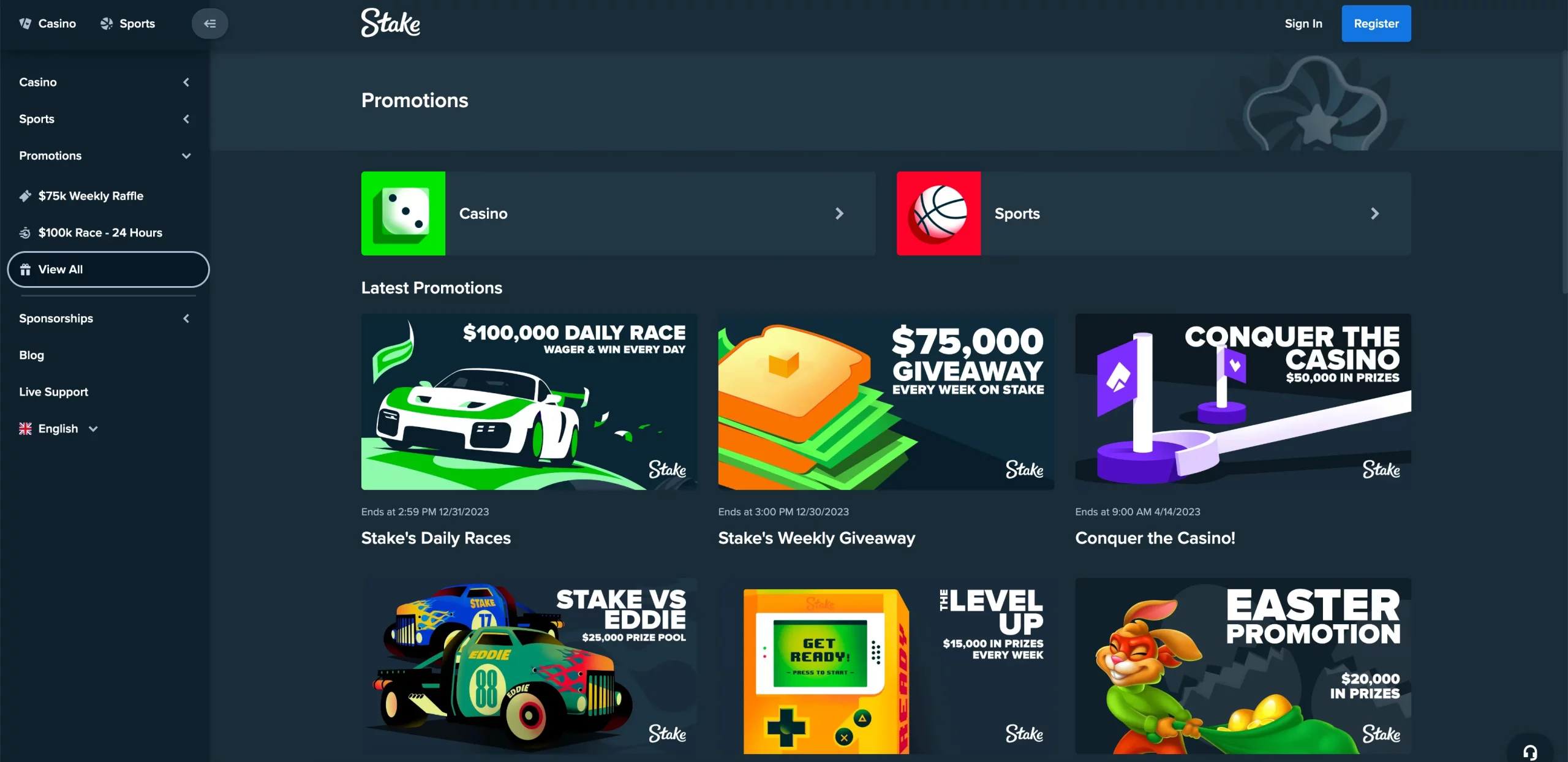
Task: Collapse the sidebar with the arrow button
Action: (x=209, y=23)
